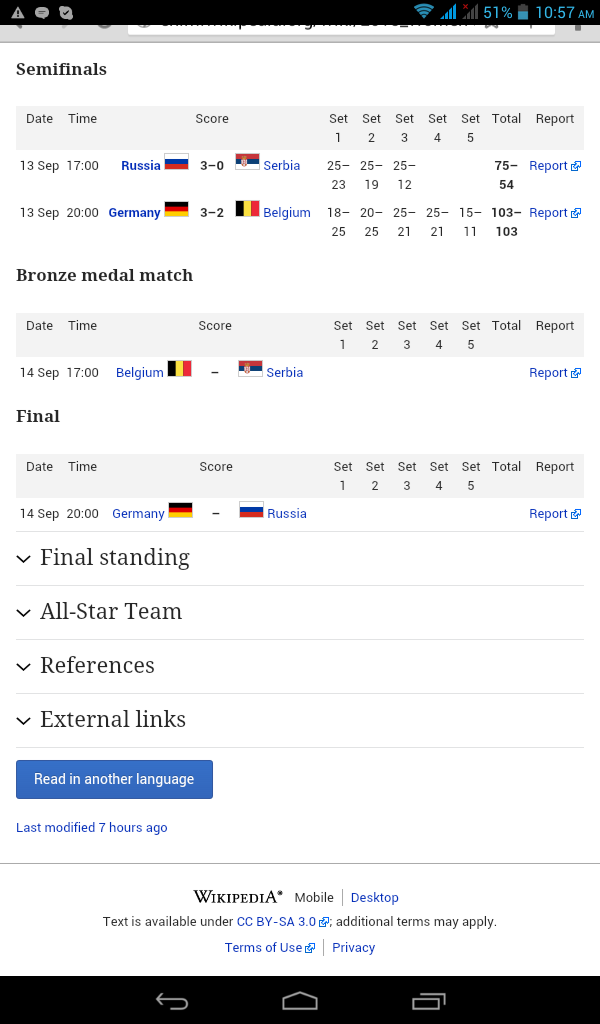This screenshot has height=1024, width=600.
Task: Switch to the Desktop view link
Action: (x=374, y=897)
